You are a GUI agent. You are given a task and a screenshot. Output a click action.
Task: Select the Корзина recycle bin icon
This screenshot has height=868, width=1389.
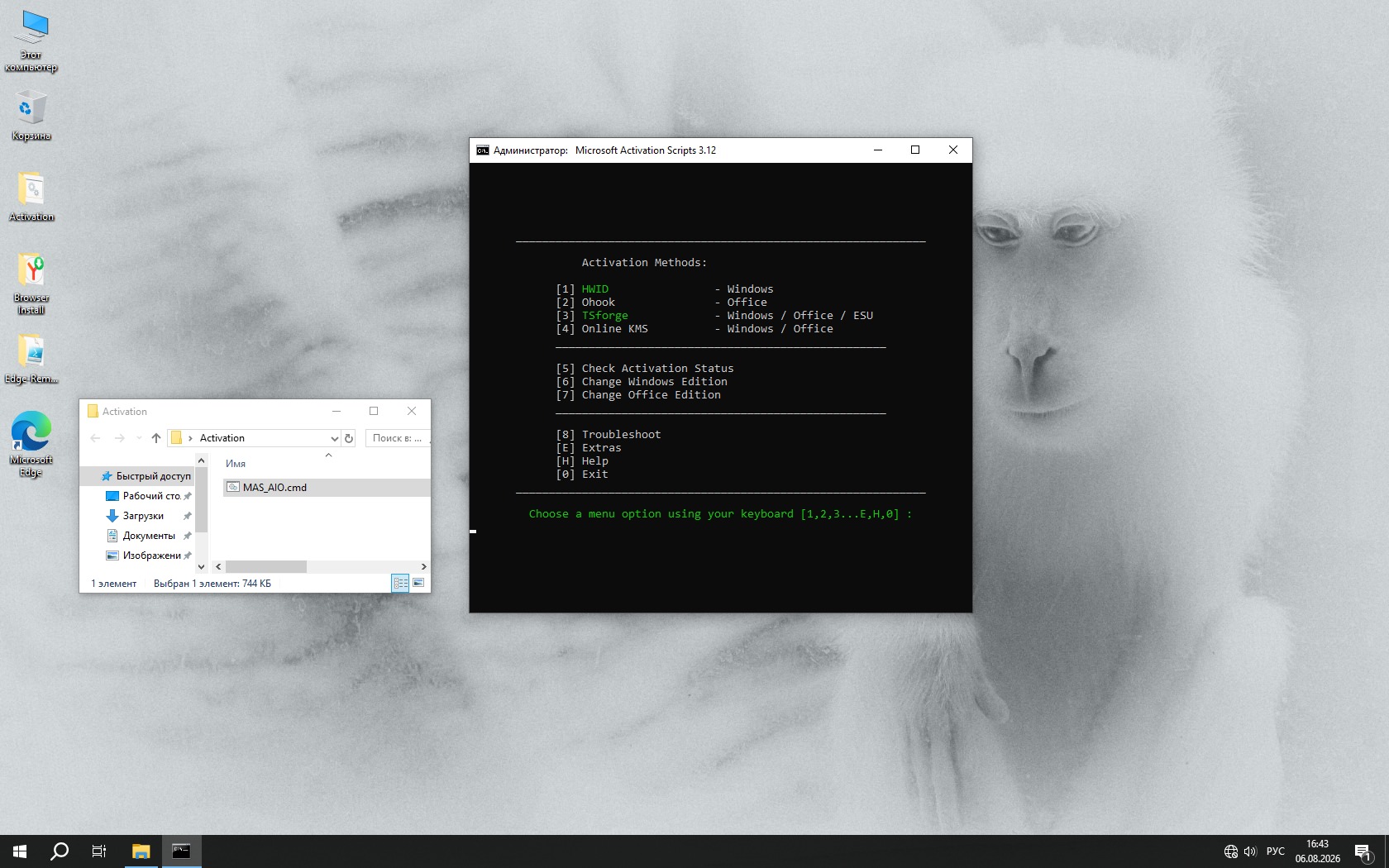point(31,116)
